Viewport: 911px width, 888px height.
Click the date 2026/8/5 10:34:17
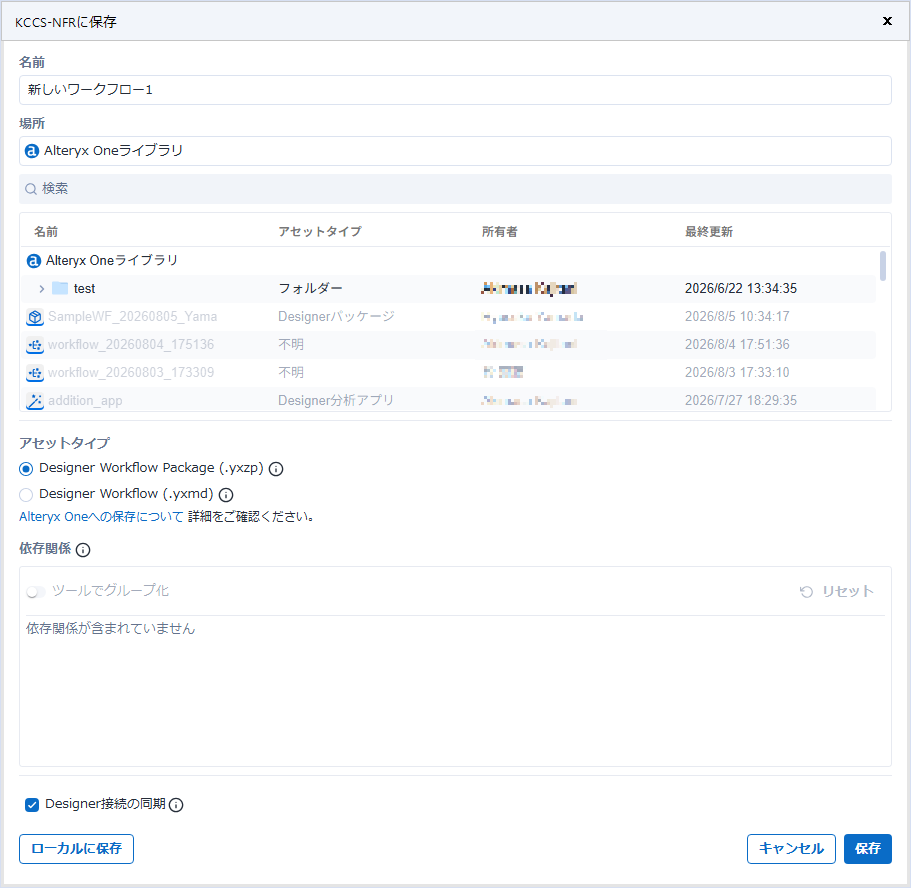coord(737,317)
